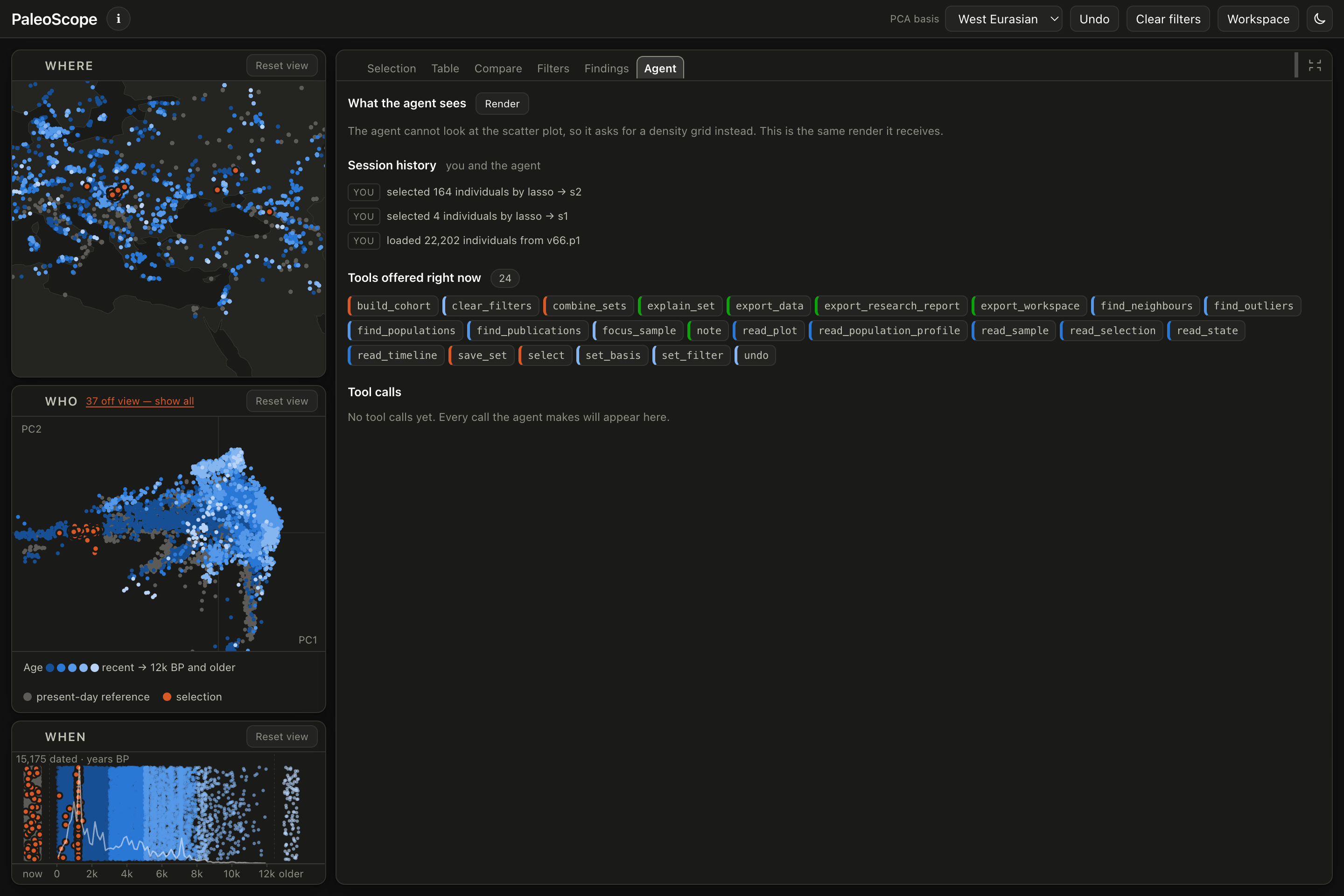Toggle dark mode with the moon icon
The height and width of the screenshot is (896, 1344).
[1319, 19]
